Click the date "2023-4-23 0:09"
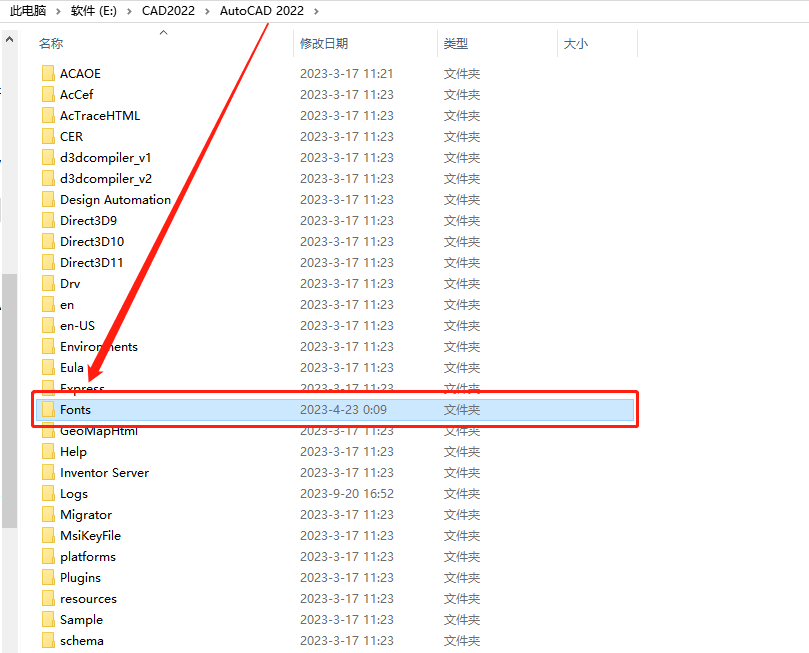The width and height of the screenshot is (809, 653). pyautogui.click(x=343, y=410)
